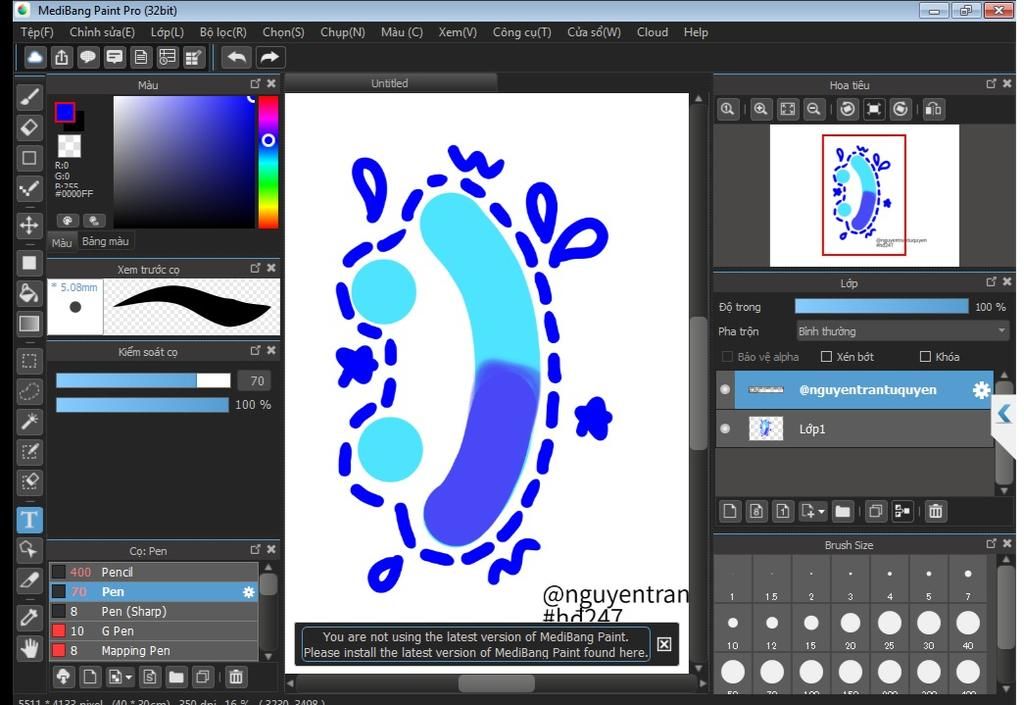Screen dimensions: 1024x705
Task: Toggle visibility of Lớp1 layer
Action: (725, 429)
